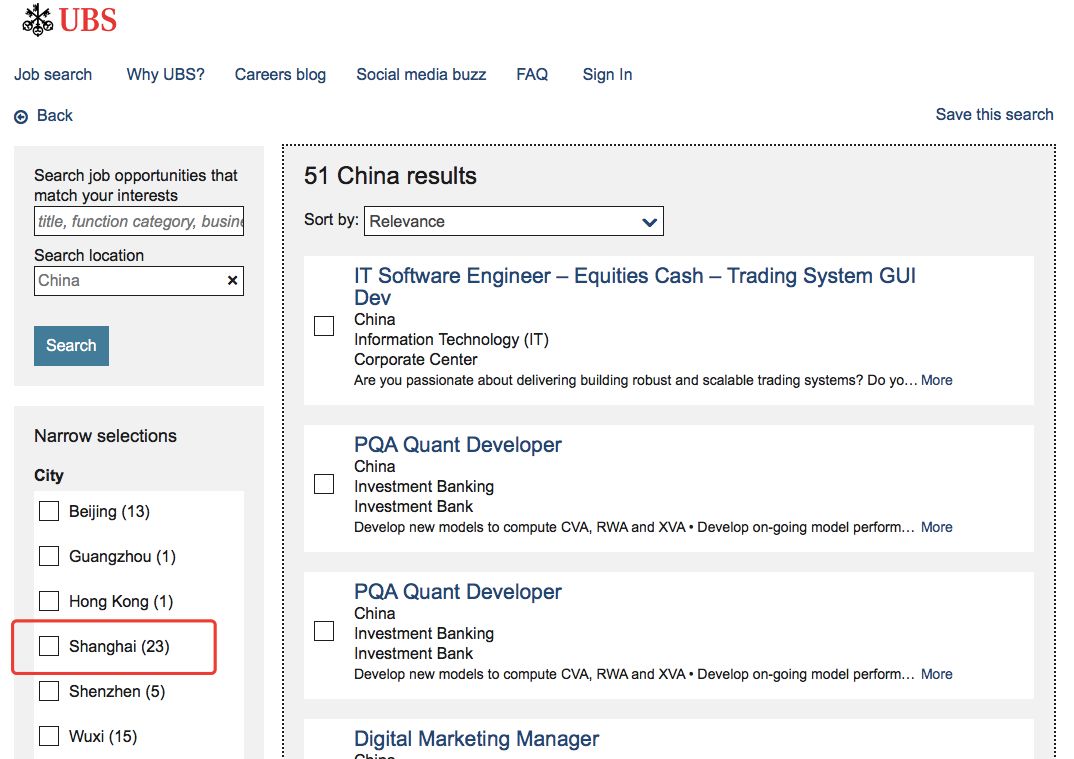Check the Wuxi (15) city filter
The image size is (1074, 759).
click(x=49, y=736)
